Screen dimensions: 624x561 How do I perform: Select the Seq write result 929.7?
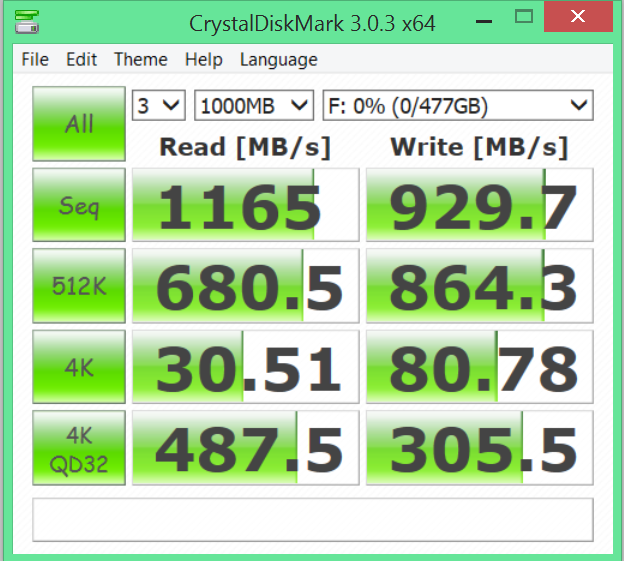(x=479, y=205)
